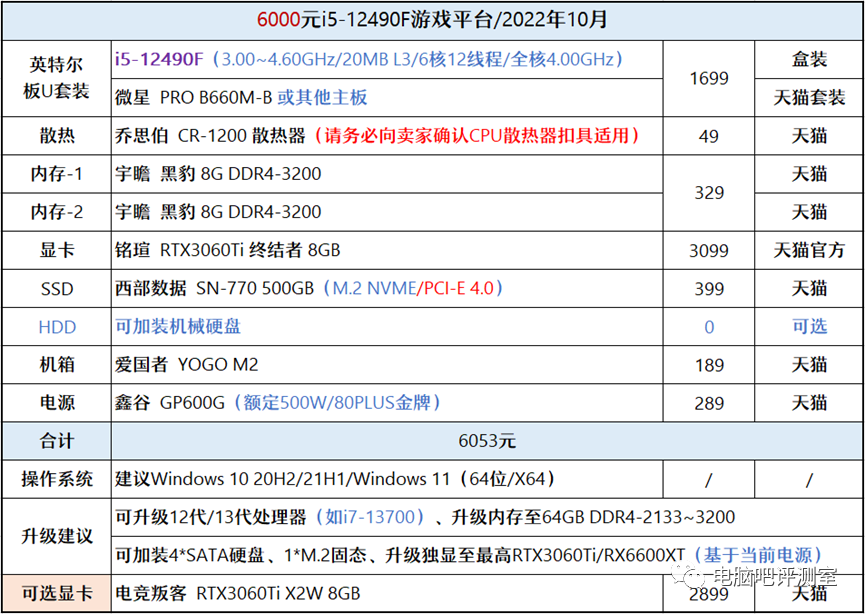Select the memory price value 329

click(x=709, y=193)
